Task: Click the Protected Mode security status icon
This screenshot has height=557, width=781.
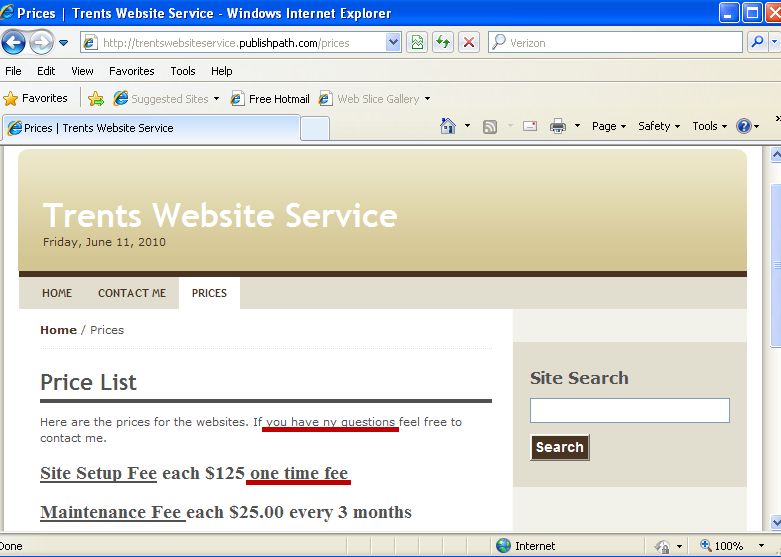Action: click(662, 546)
